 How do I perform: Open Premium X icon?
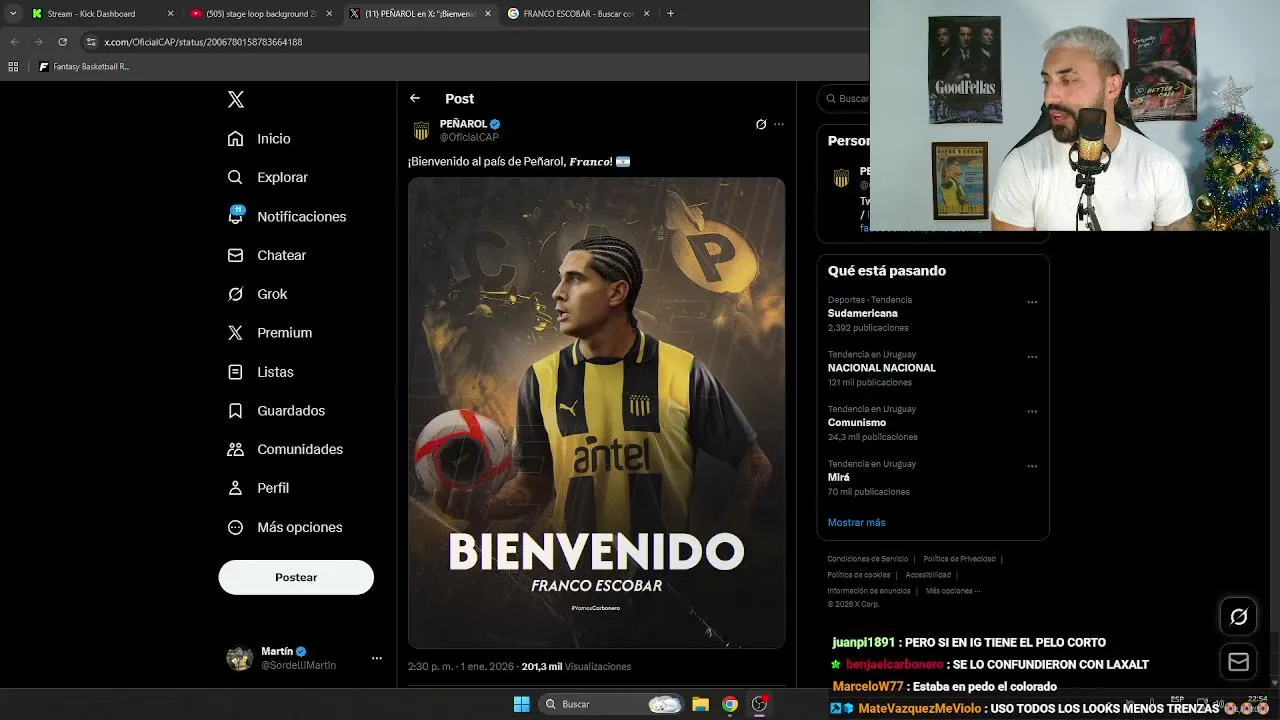click(235, 333)
